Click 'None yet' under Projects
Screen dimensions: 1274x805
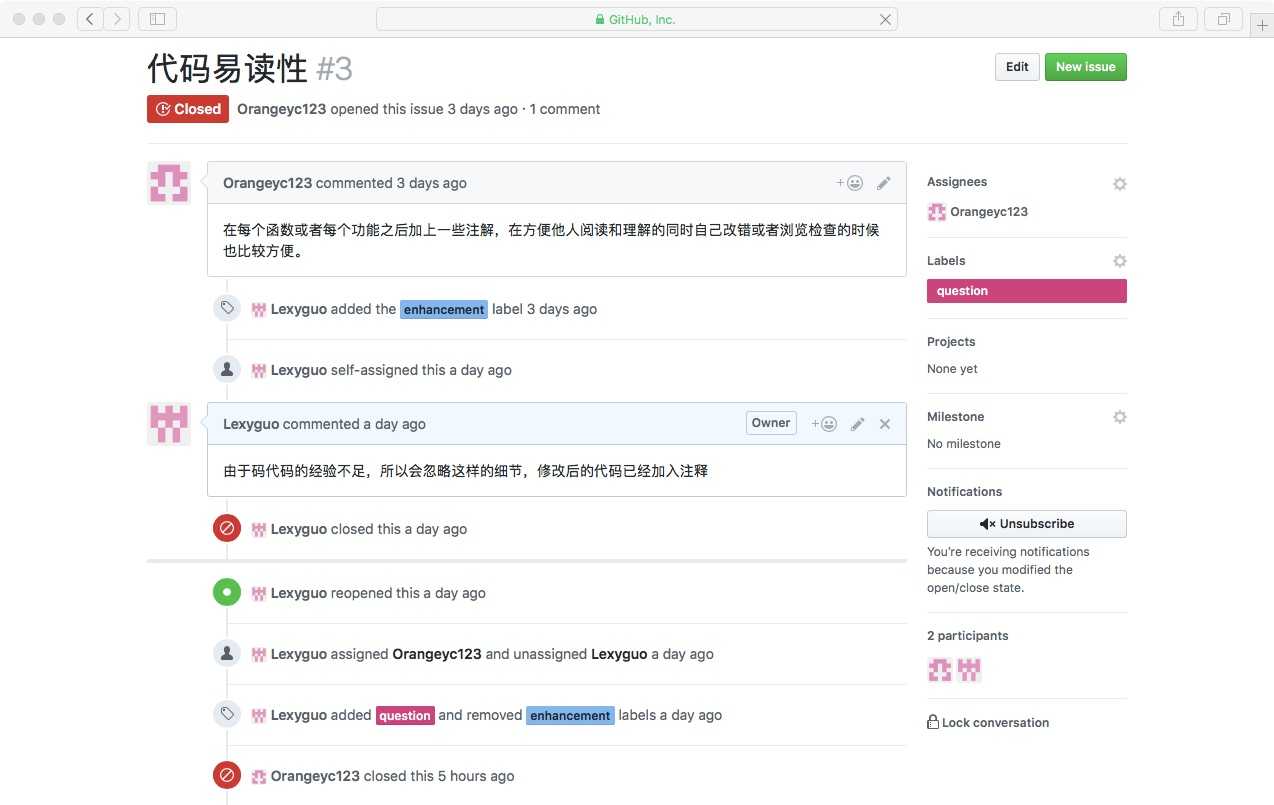point(952,369)
